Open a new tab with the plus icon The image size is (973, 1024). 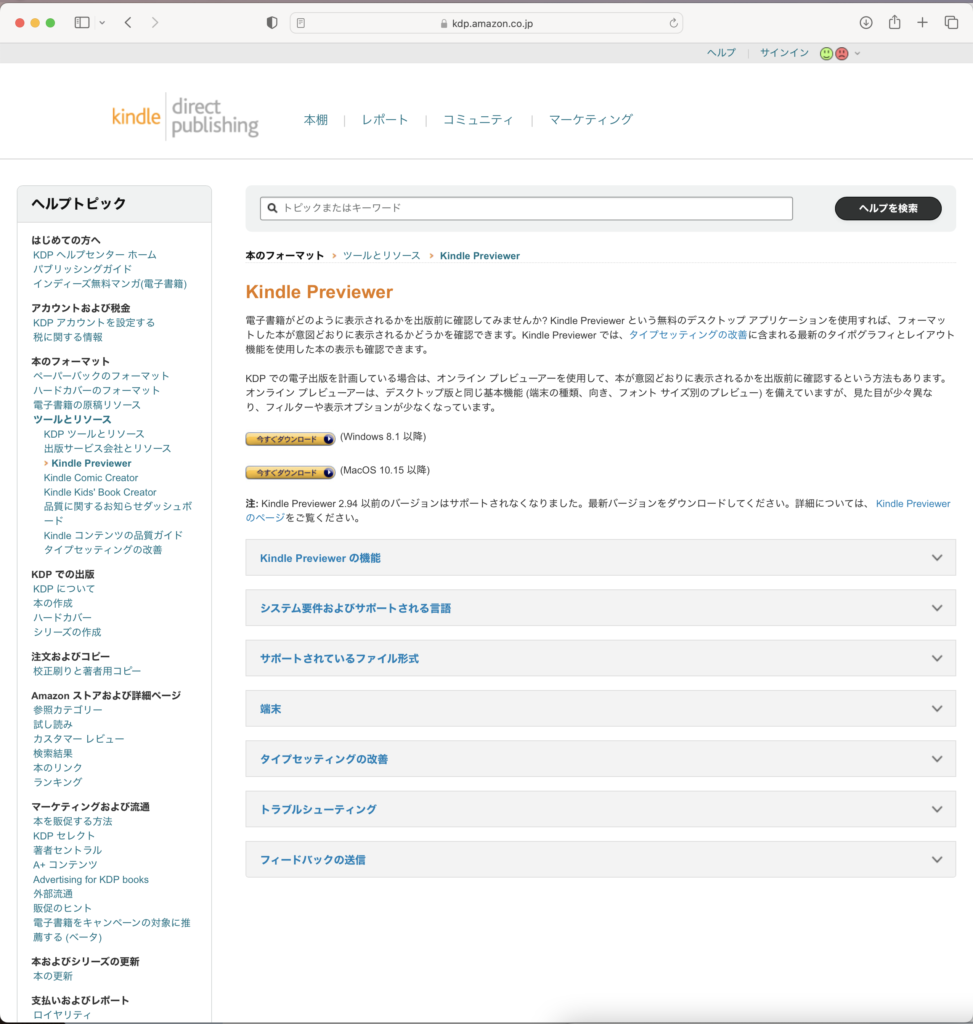coord(922,22)
